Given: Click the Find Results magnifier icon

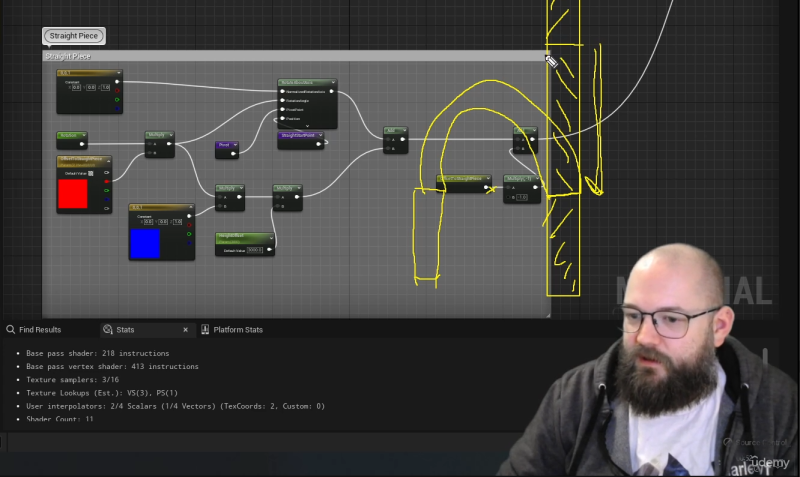Looking at the screenshot, I should click(x=10, y=329).
